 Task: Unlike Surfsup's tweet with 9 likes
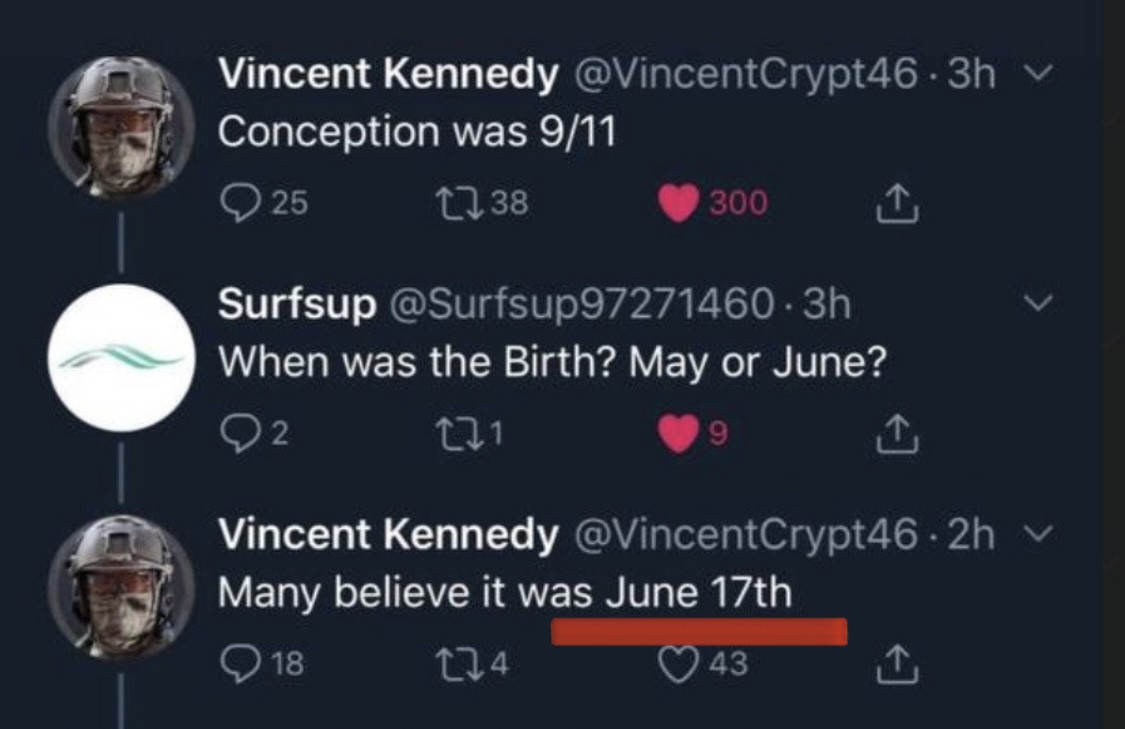[x=680, y=435]
